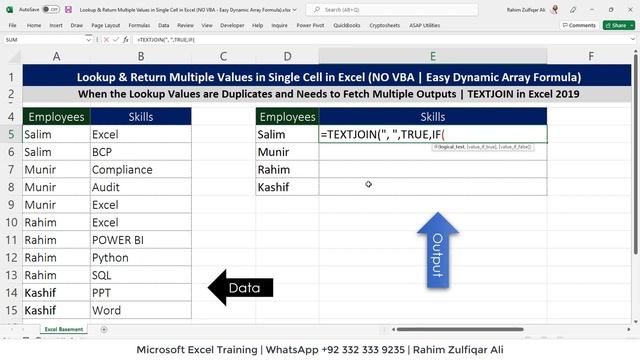Click the empty Skills cell next to Munir

[433, 152]
